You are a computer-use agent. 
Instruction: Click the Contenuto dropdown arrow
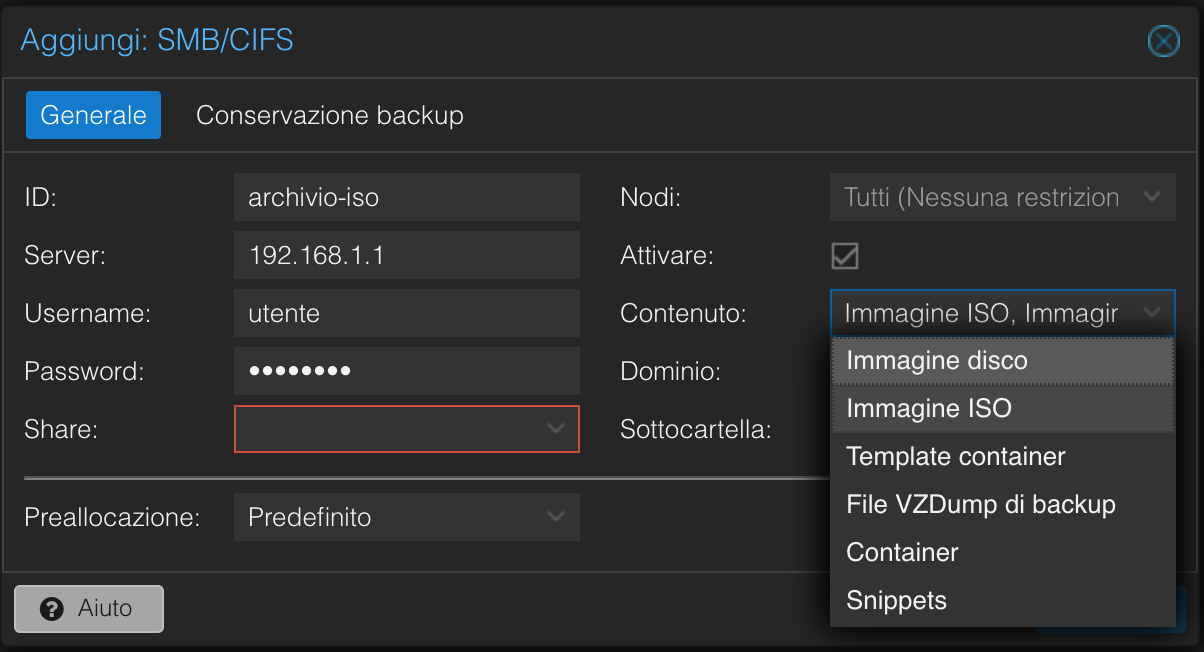coord(1152,313)
